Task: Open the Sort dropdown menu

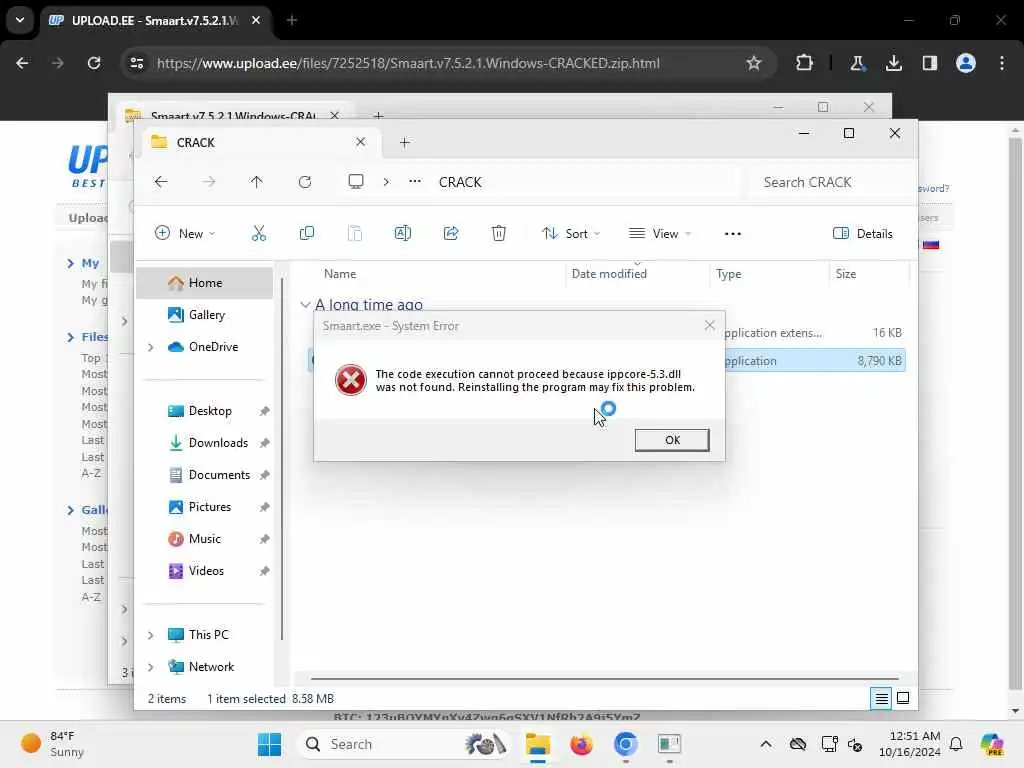Action: (x=570, y=233)
